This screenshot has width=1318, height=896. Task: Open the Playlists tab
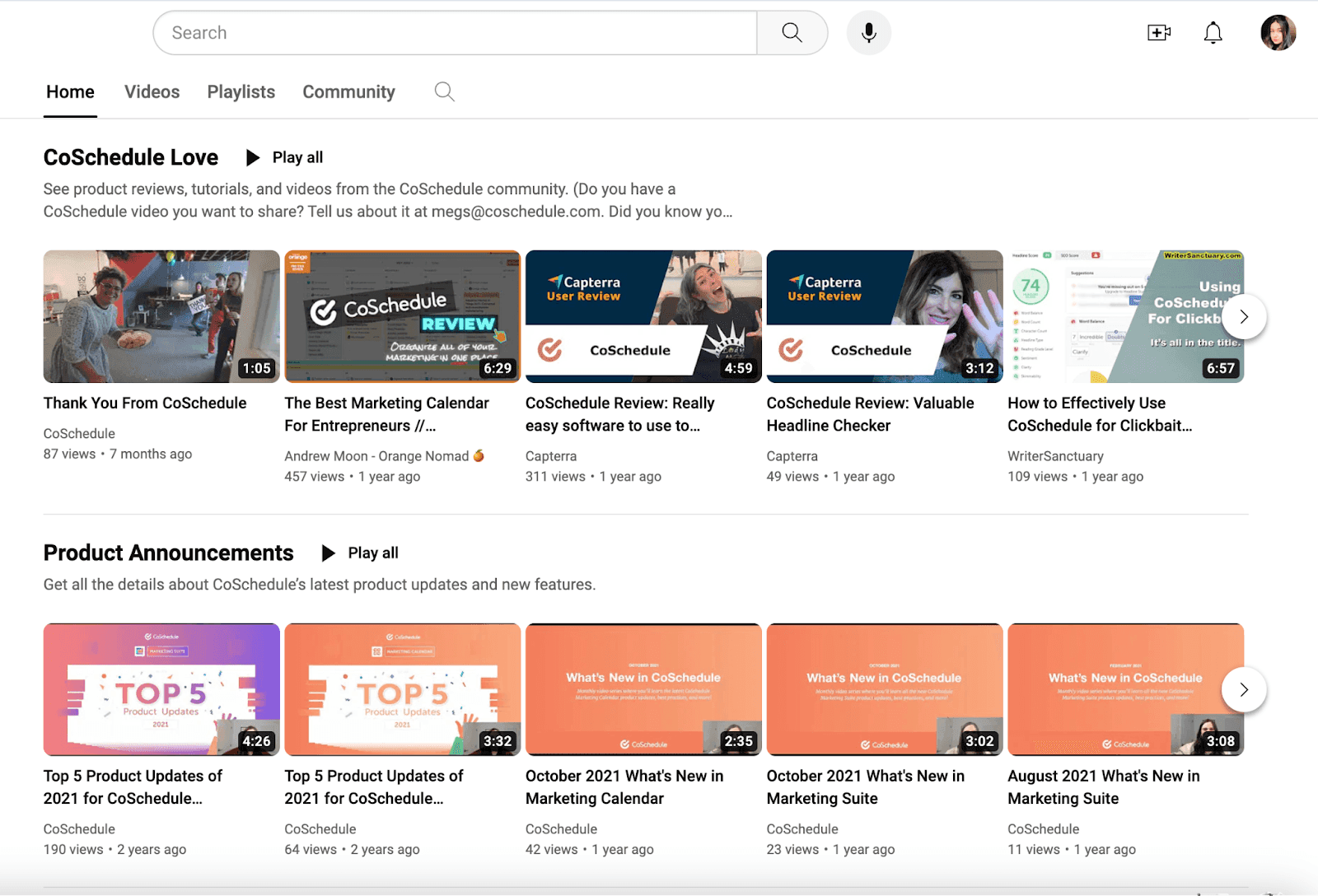click(241, 91)
